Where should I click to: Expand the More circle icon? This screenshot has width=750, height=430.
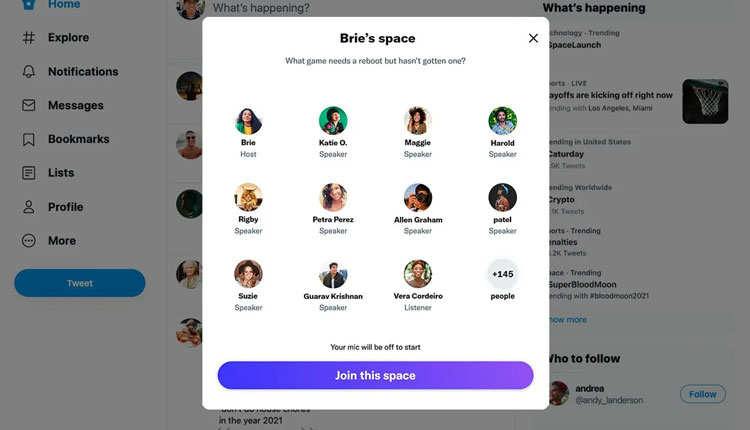click(29, 241)
